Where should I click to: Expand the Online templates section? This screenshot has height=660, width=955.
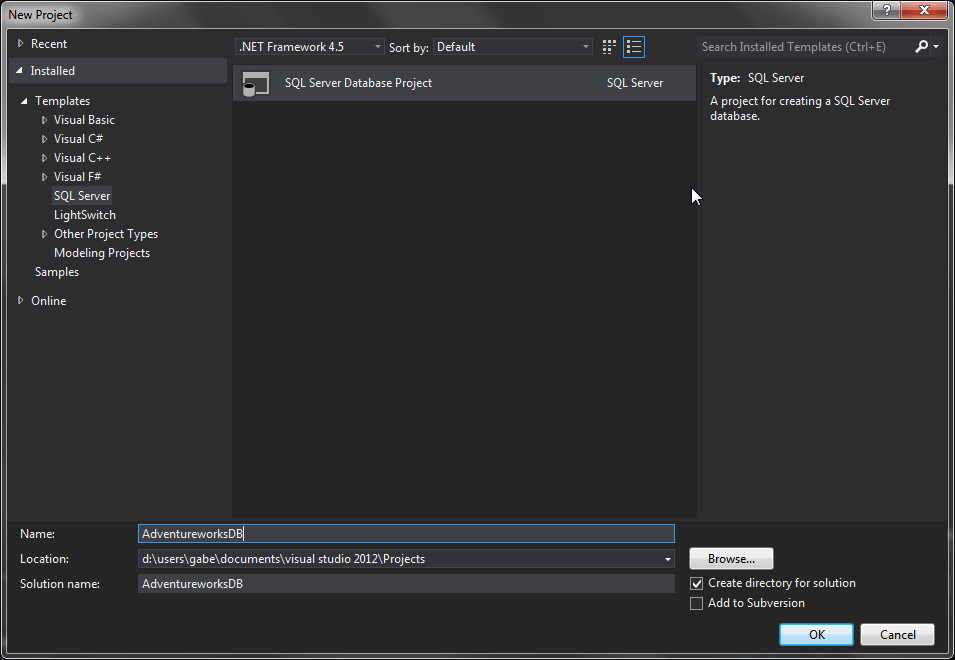tap(20, 299)
